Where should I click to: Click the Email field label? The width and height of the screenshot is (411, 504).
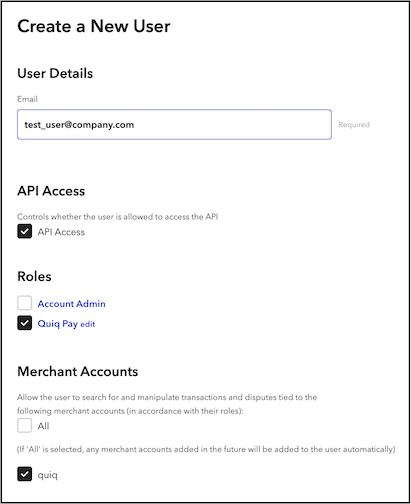click(x=27, y=99)
